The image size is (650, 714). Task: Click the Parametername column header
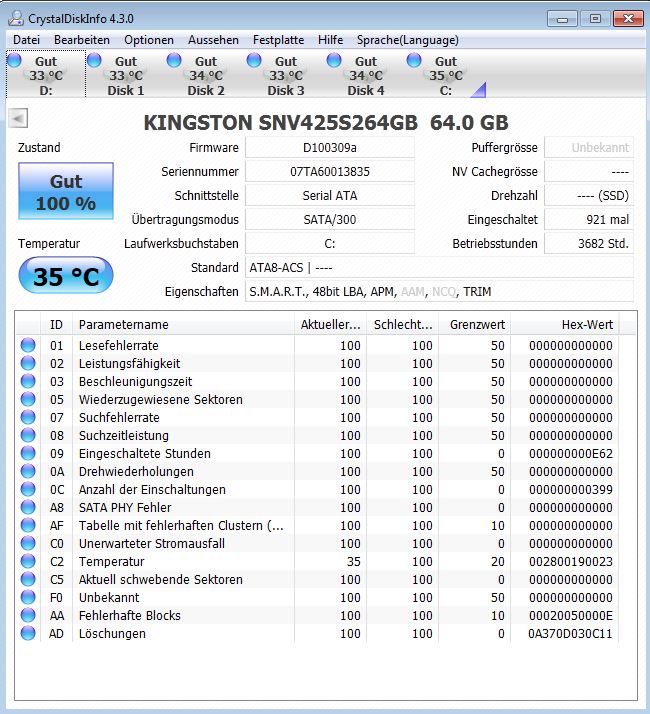[184, 325]
